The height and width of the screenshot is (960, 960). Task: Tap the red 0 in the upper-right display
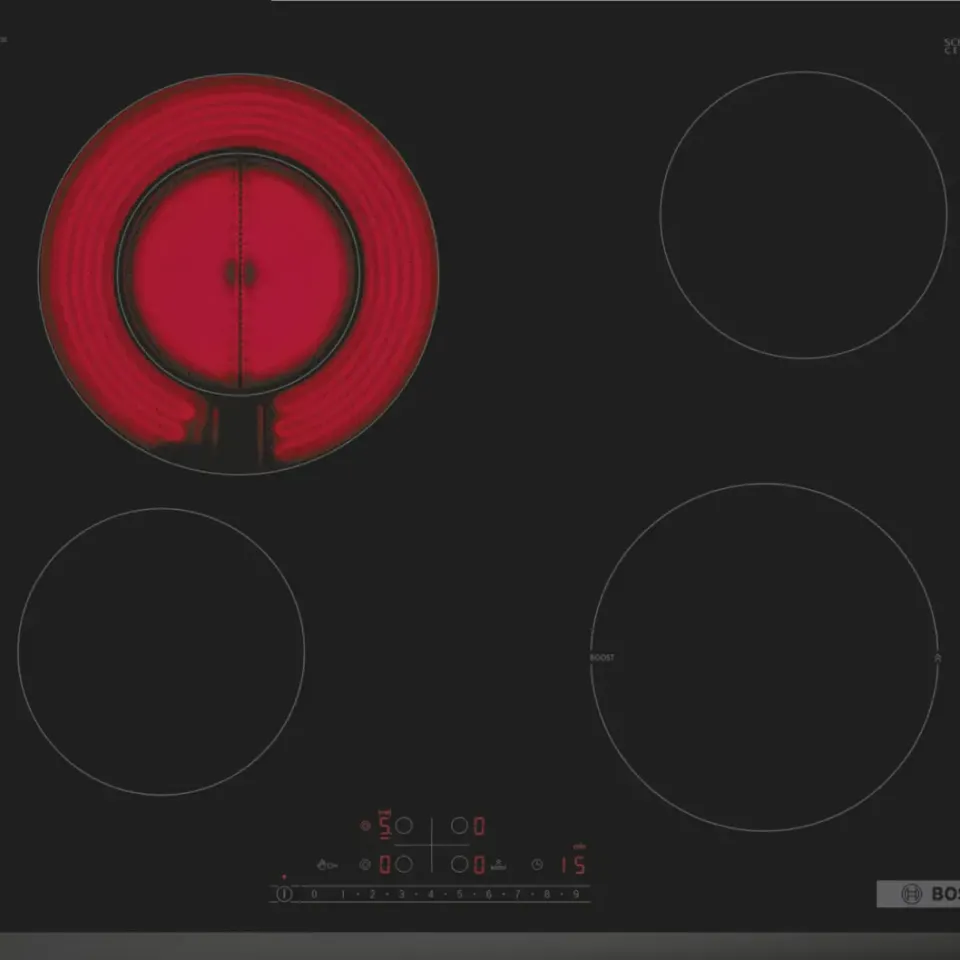[479, 826]
